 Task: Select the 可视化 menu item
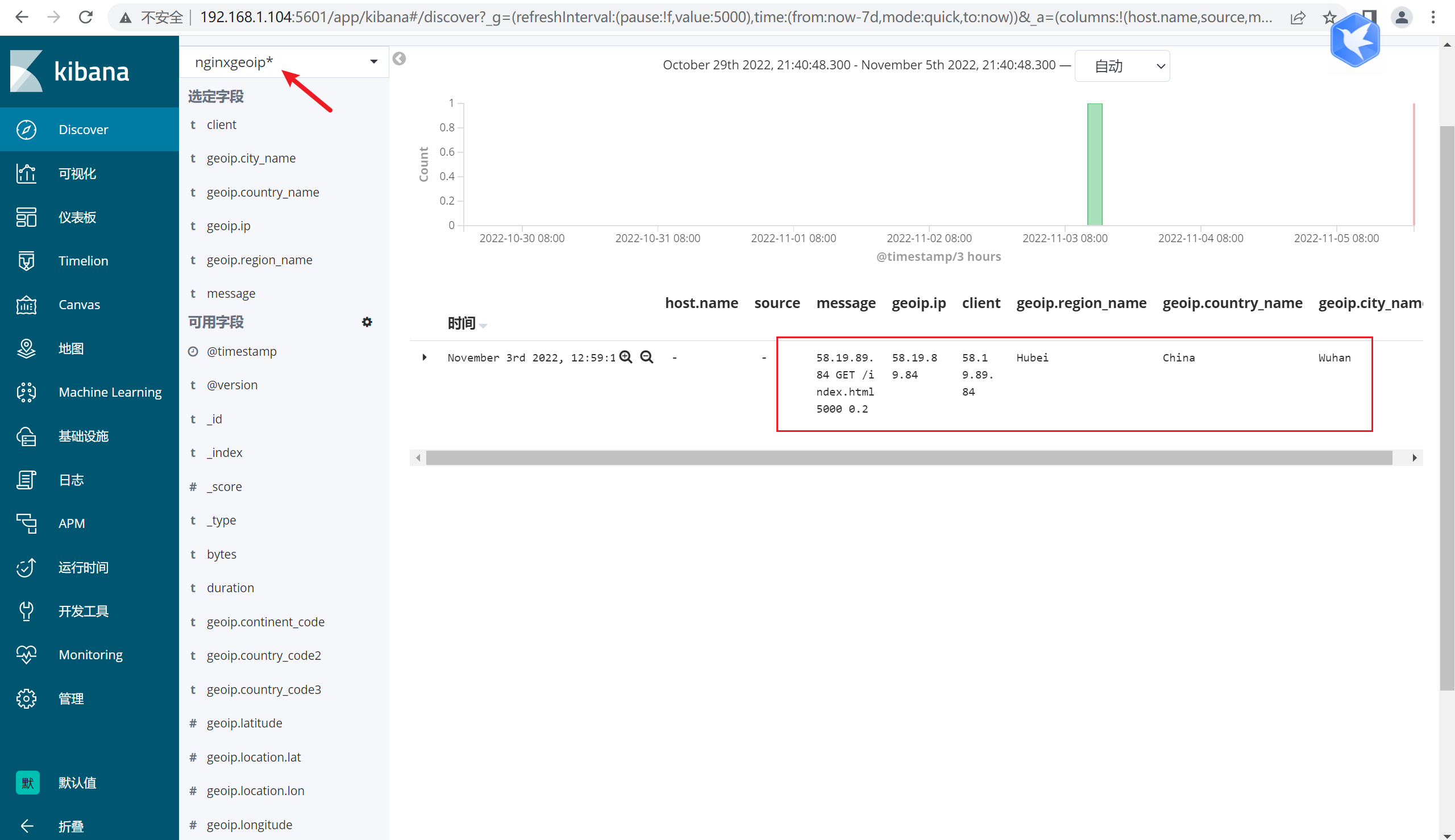click(77, 173)
